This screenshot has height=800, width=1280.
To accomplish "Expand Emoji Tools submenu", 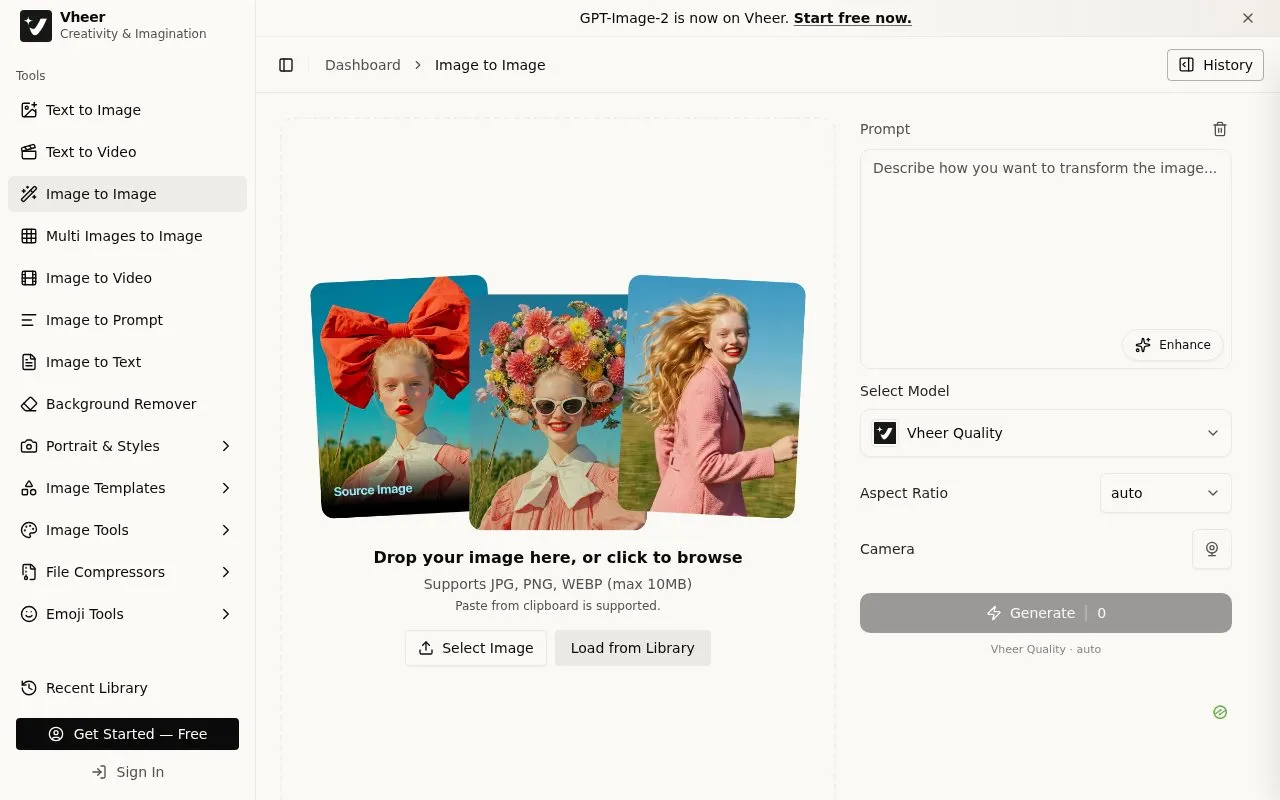I will tap(127, 614).
